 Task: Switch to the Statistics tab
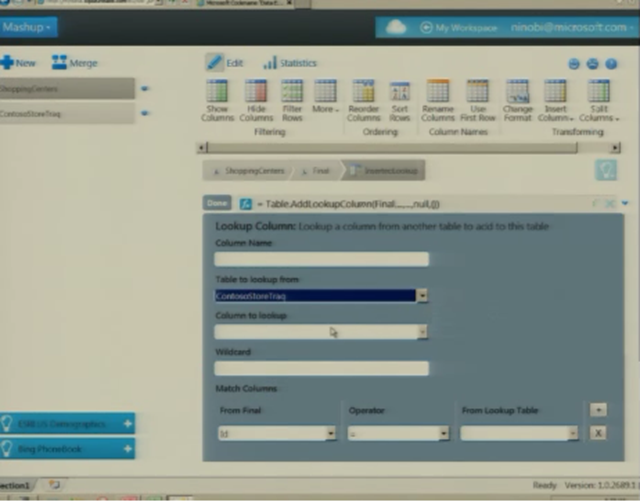tap(290, 63)
